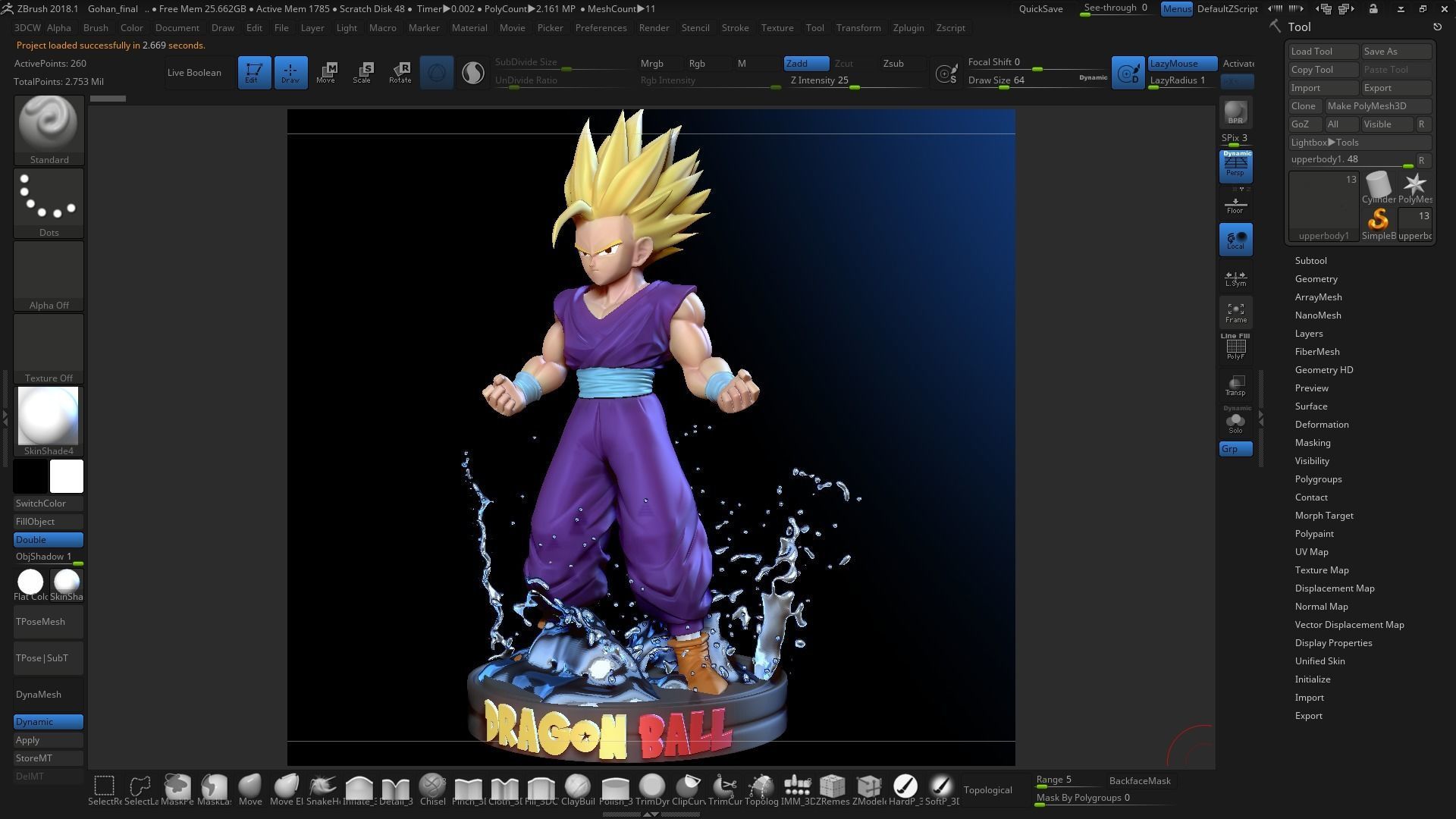Image resolution: width=1456 pixels, height=819 pixels.
Task: Click the BPR render icon
Action: [1235, 112]
